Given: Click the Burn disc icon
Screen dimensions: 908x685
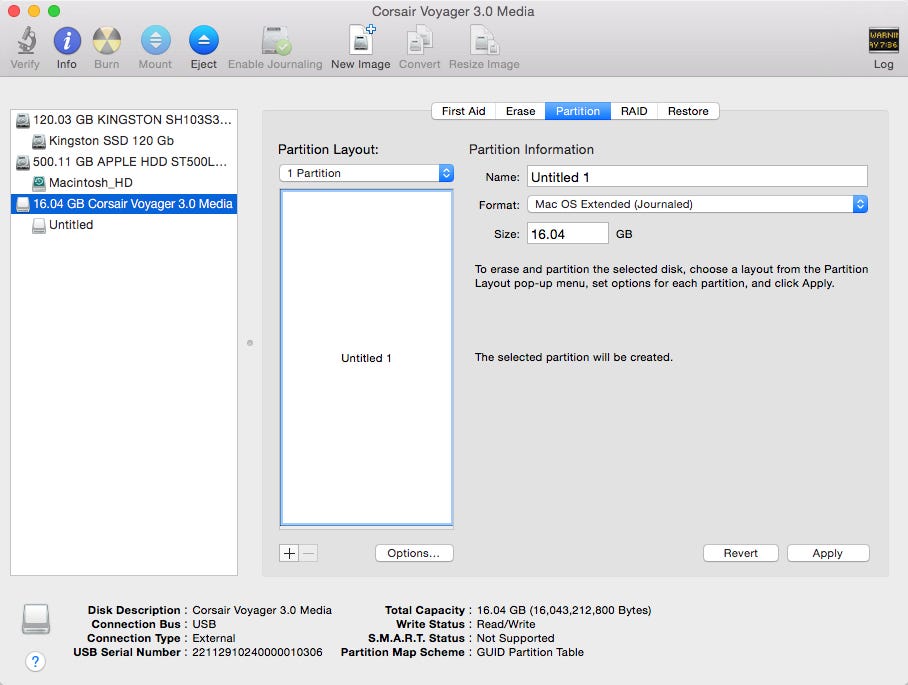Looking at the screenshot, I should pos(107,41).
